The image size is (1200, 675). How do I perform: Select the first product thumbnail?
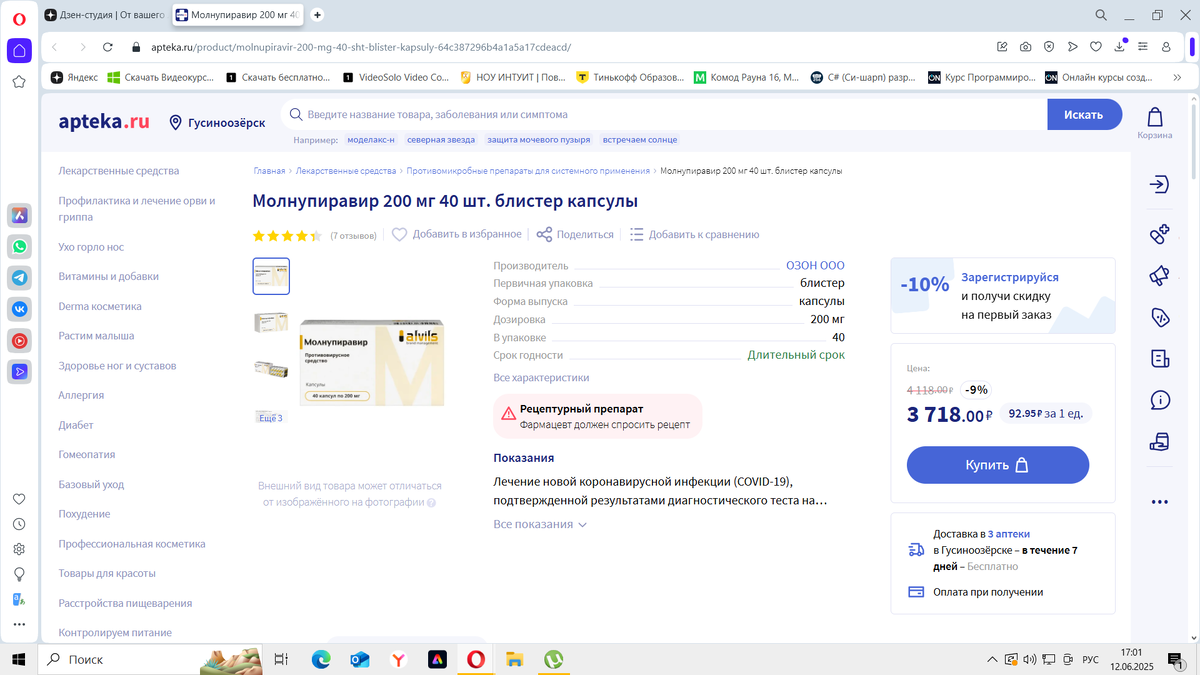pyautogui.click(x=271, y=276)
